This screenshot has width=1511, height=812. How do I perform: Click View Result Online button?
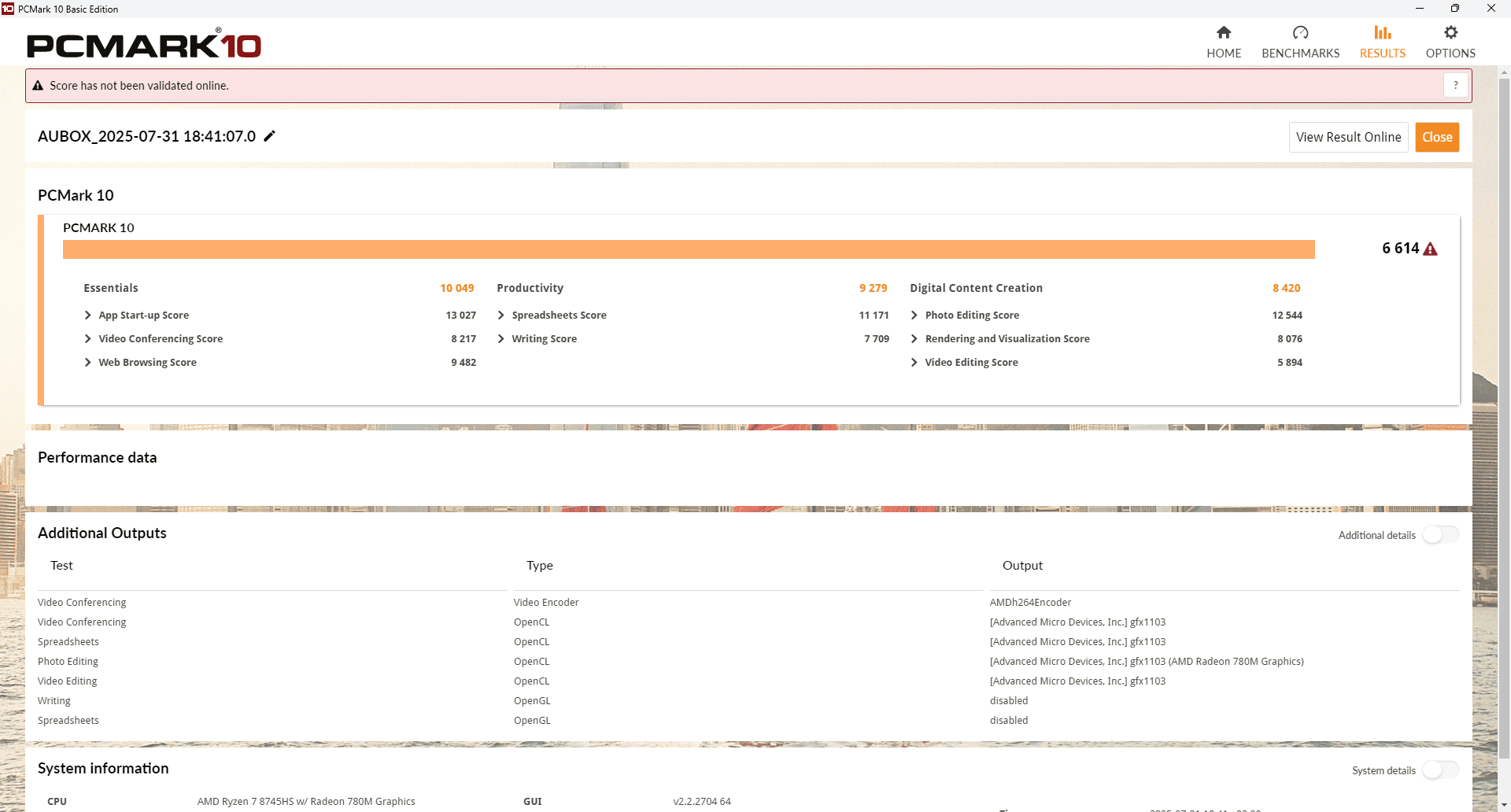pyautogui.click(x=1348, y=137)
